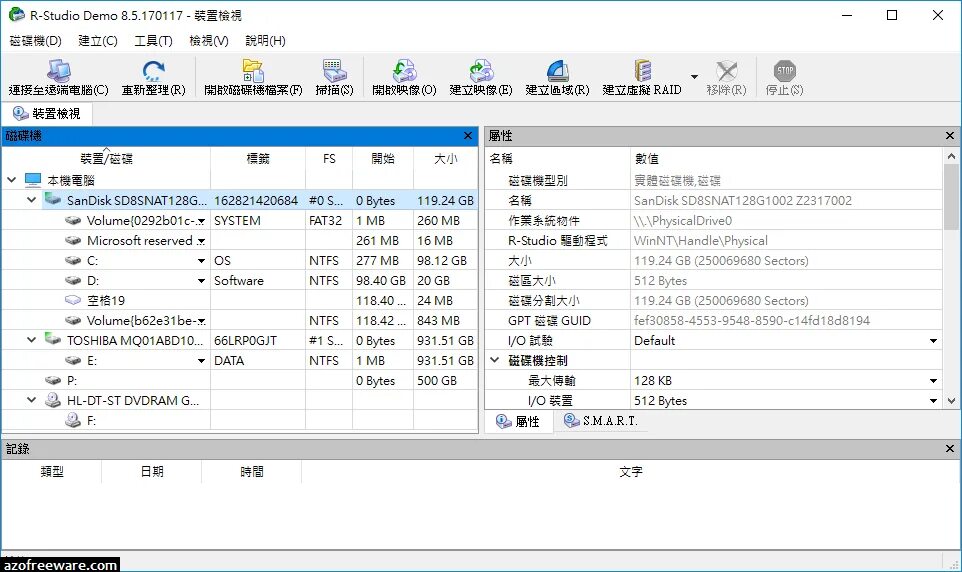Click GPT 磁碟 GUID value fef30858

coord(752,320)
